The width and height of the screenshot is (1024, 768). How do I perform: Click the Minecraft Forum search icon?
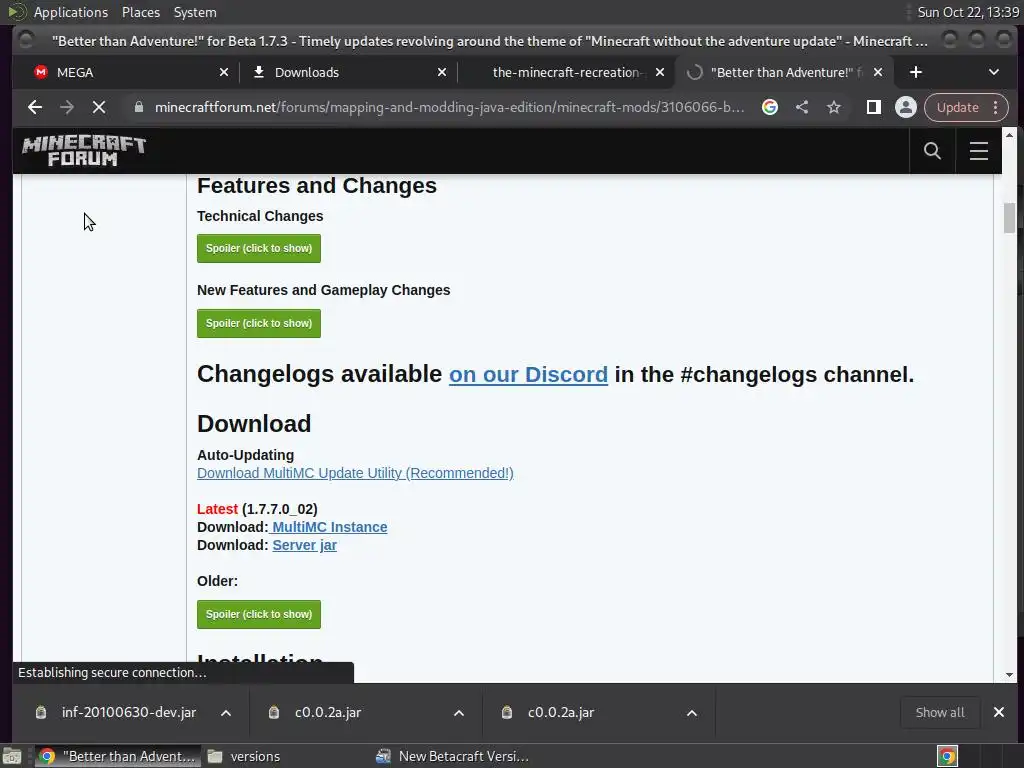click(933, 151)
